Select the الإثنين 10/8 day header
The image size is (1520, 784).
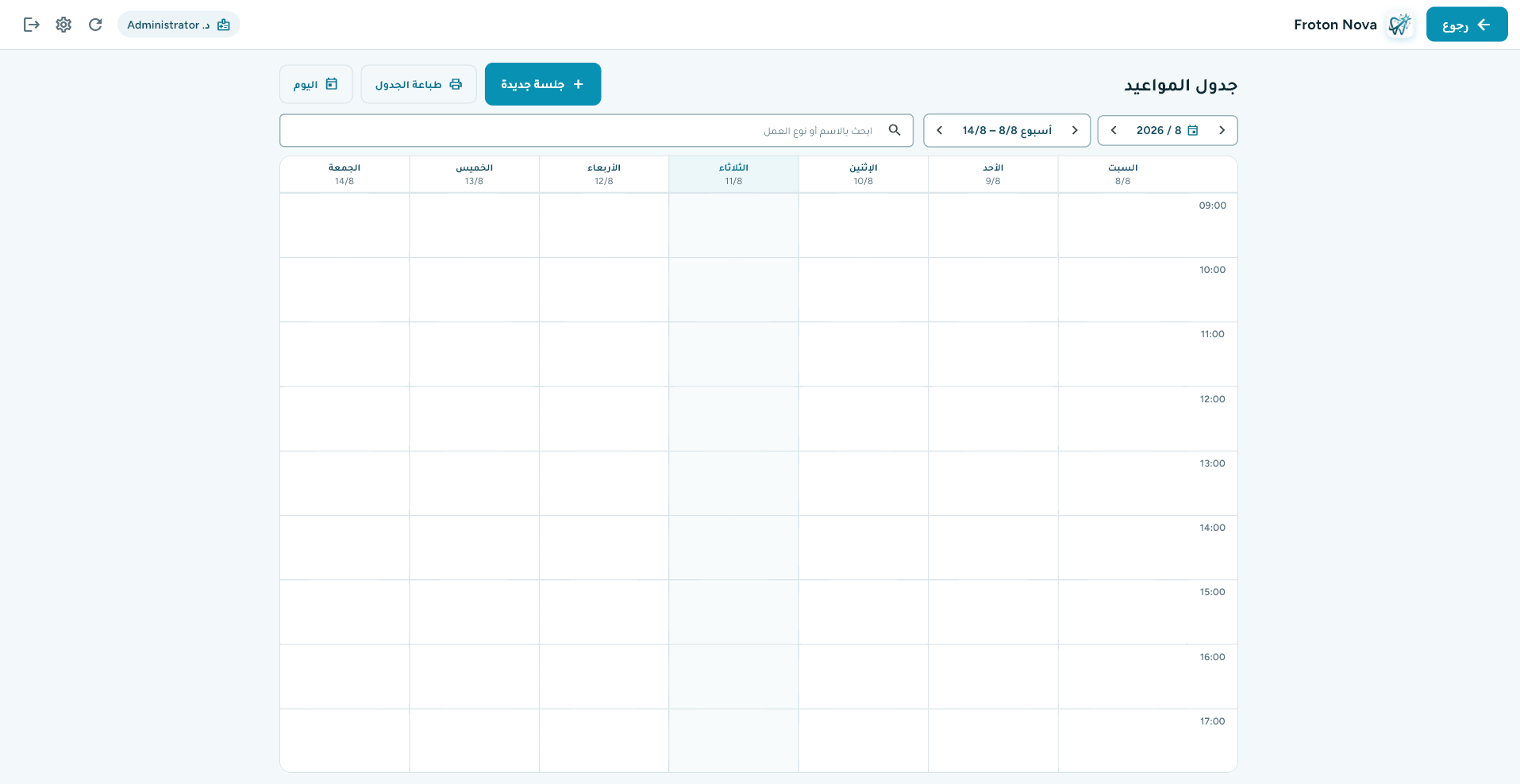[x=864, y=174]
